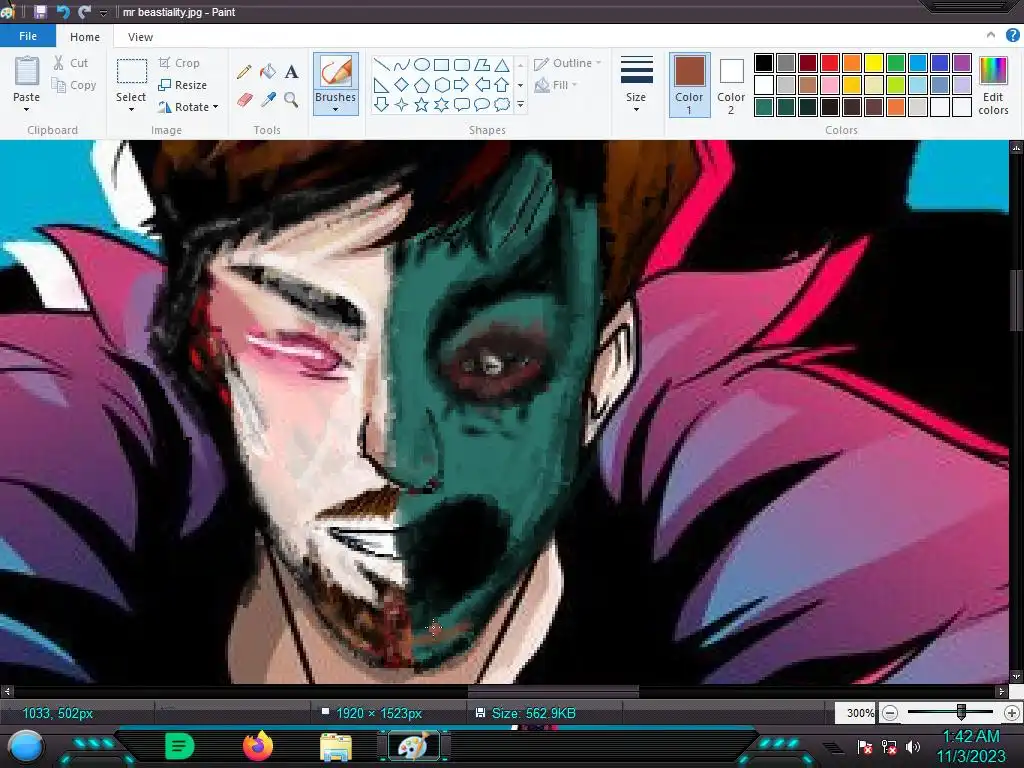Choose the Rounded rectangle shape
1024x768 pixels.
[x=462, y=64]
